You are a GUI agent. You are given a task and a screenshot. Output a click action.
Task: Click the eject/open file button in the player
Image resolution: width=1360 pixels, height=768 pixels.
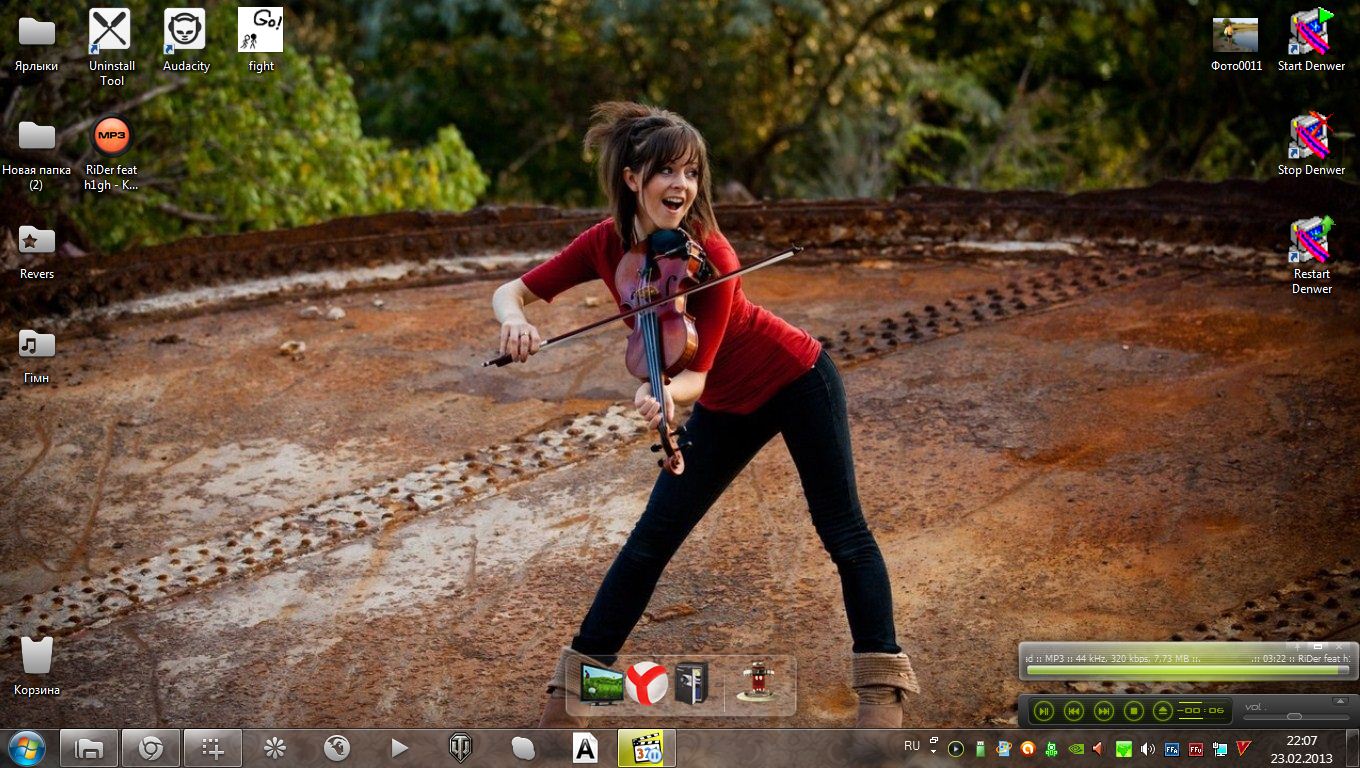point(1162,711)
